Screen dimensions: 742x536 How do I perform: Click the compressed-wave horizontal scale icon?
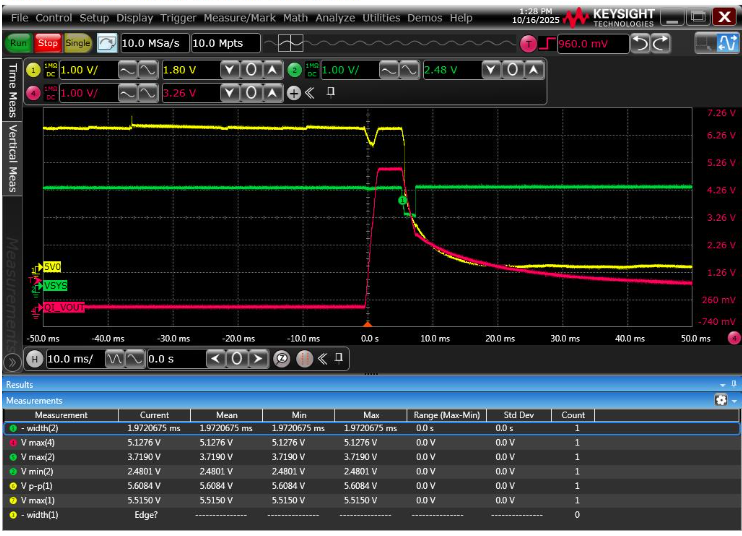[115, 359]
